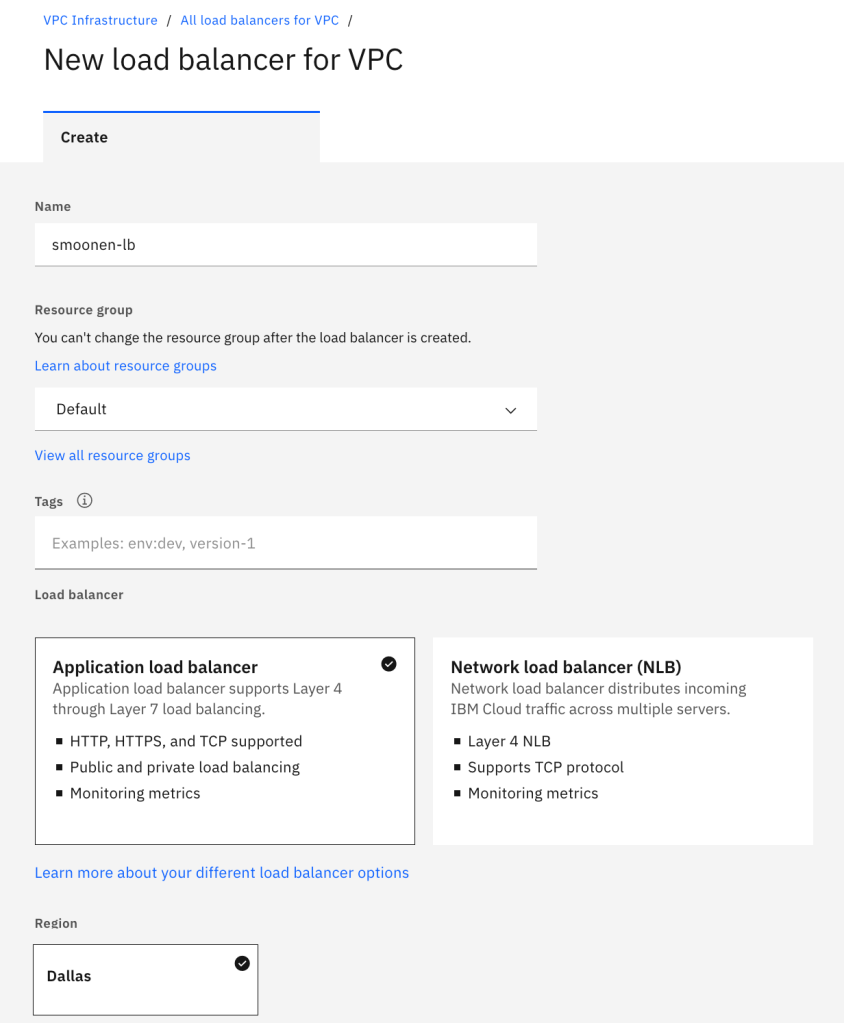Click the checkmark icon on Application load balancer
The height and width of the screenshot is (1023, 844).
[389, 664]
